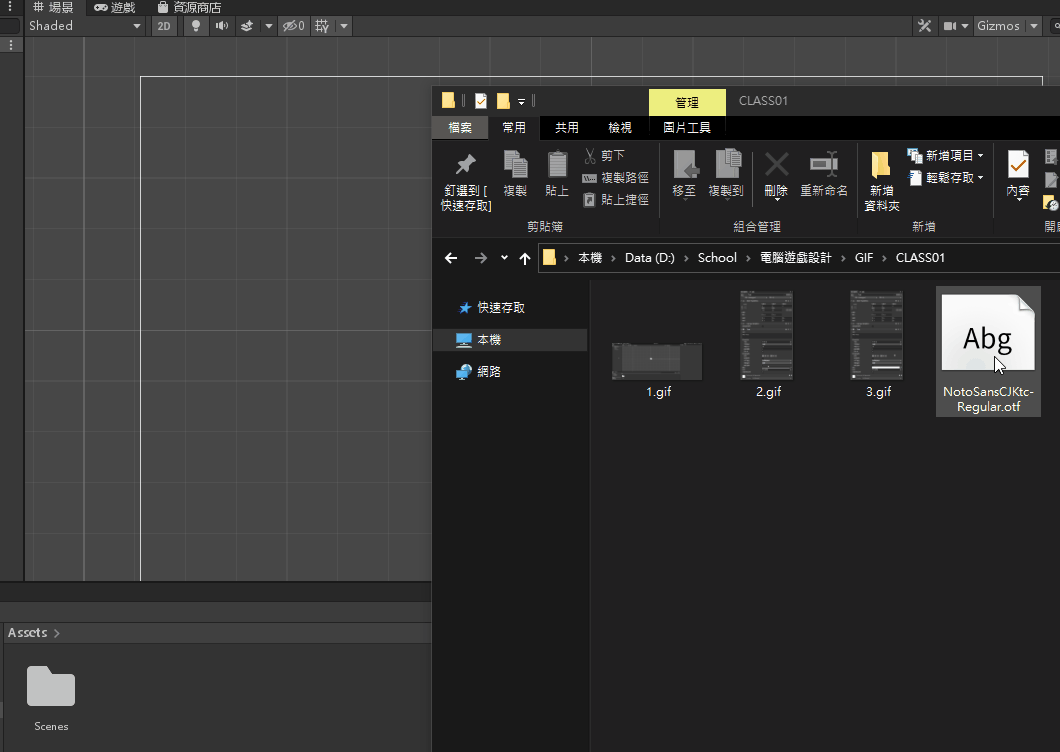Click the 新增資料夾 new folder icon
Image resolution: width=1060 pixels, height=752 pixels.
point(880,166)
